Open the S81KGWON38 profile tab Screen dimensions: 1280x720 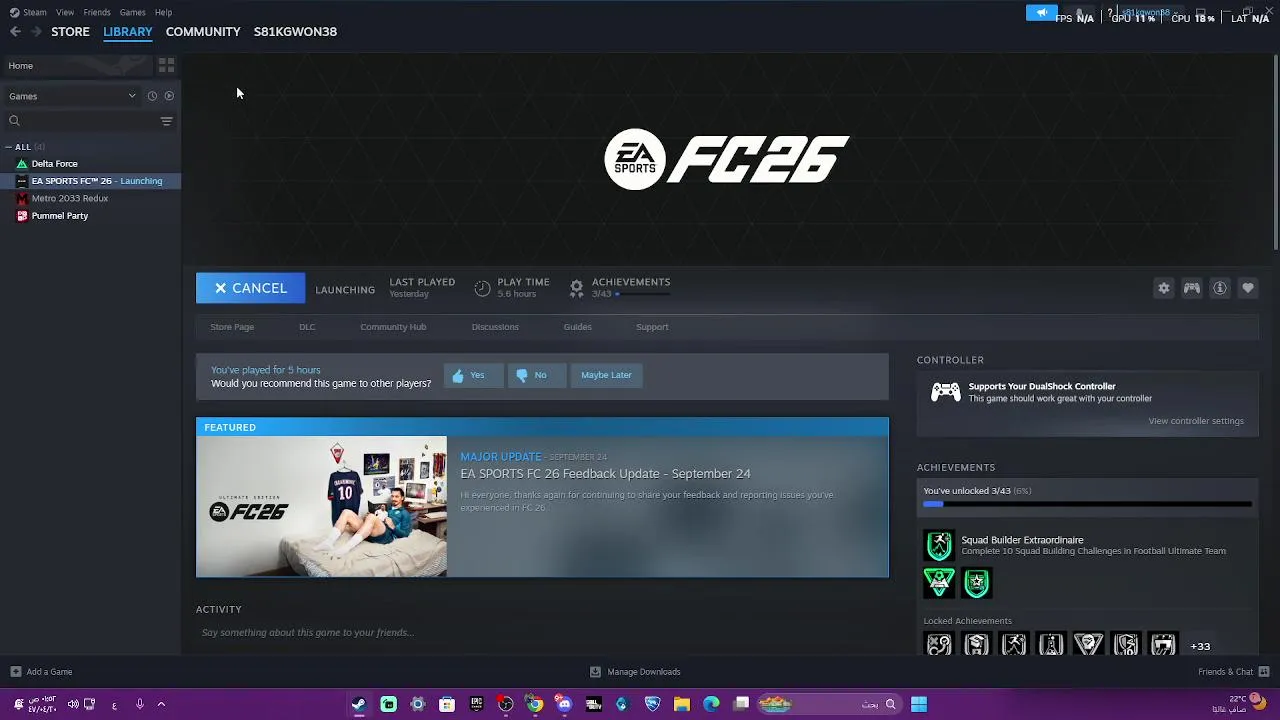tap(295, 32)
